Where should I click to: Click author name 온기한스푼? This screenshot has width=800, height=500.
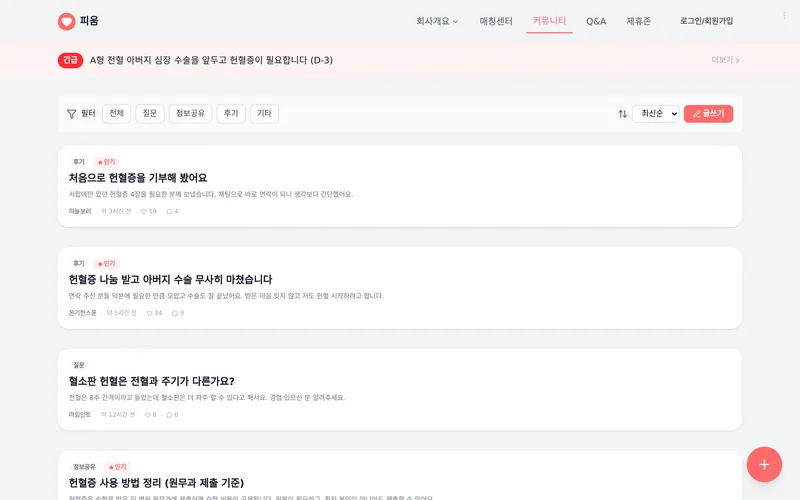(82, 313)
